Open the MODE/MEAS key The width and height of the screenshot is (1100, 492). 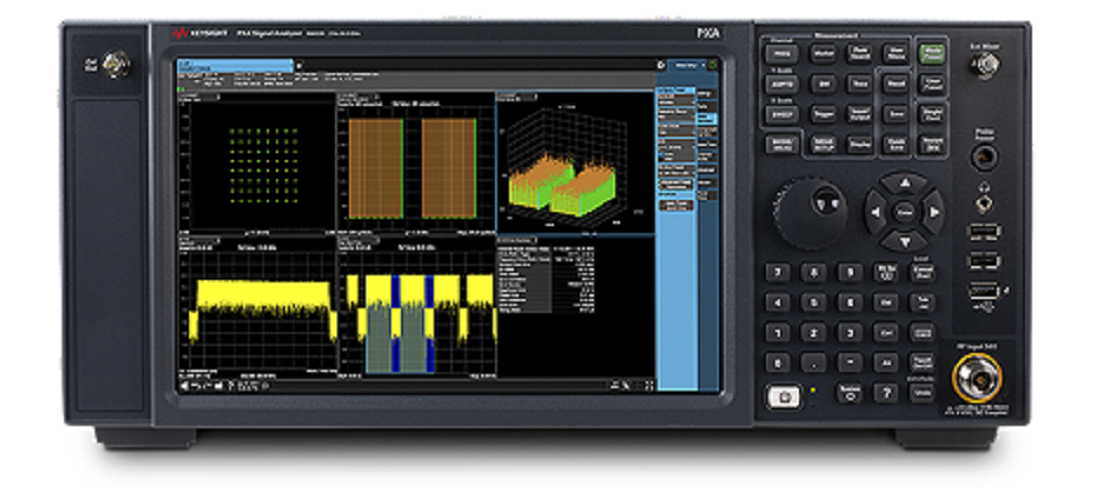click(x=782, y=144)
